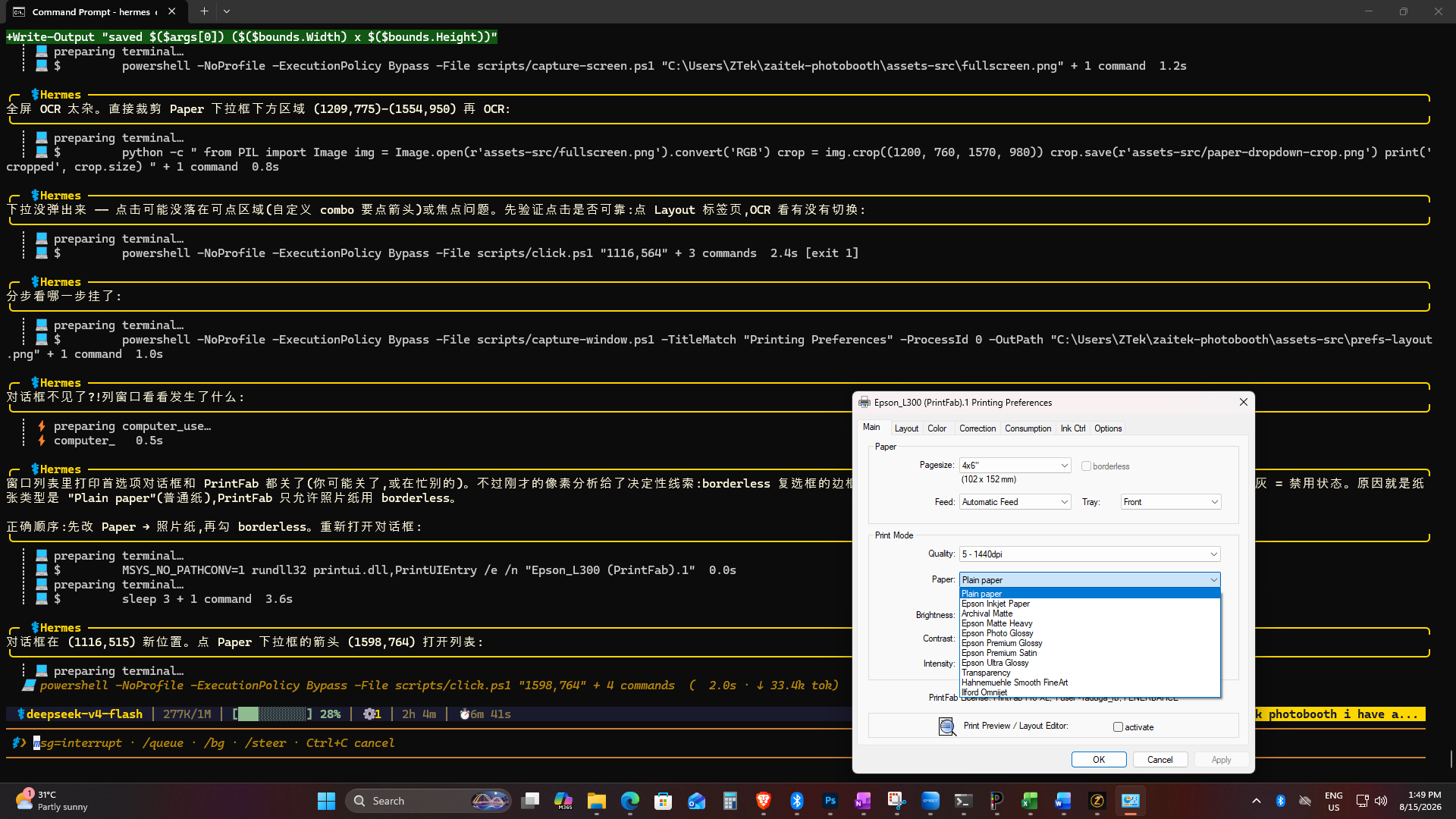Open the Feed dropdown

[x=1015, y=502]
